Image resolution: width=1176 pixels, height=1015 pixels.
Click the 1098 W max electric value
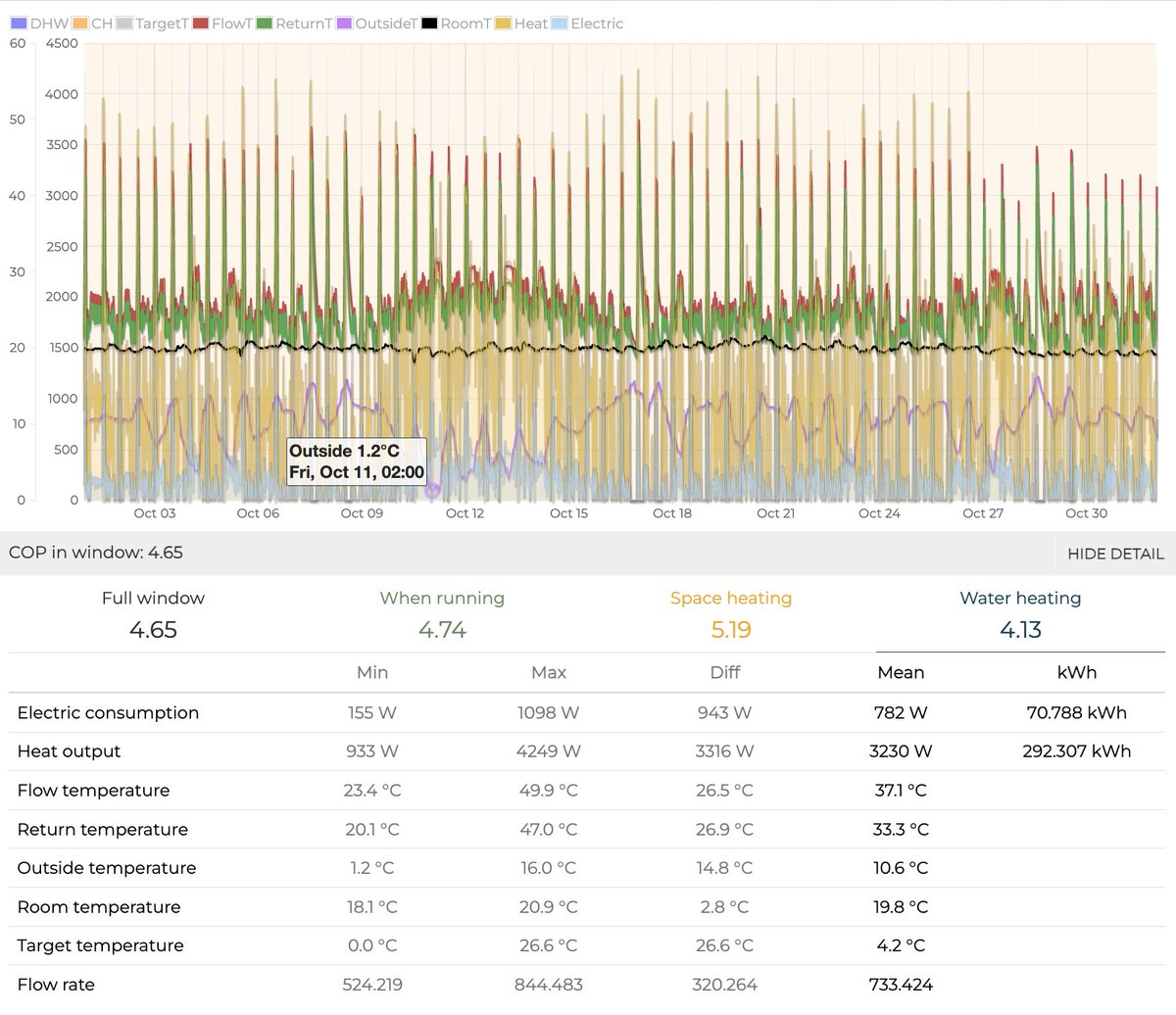tap(549, 713)
